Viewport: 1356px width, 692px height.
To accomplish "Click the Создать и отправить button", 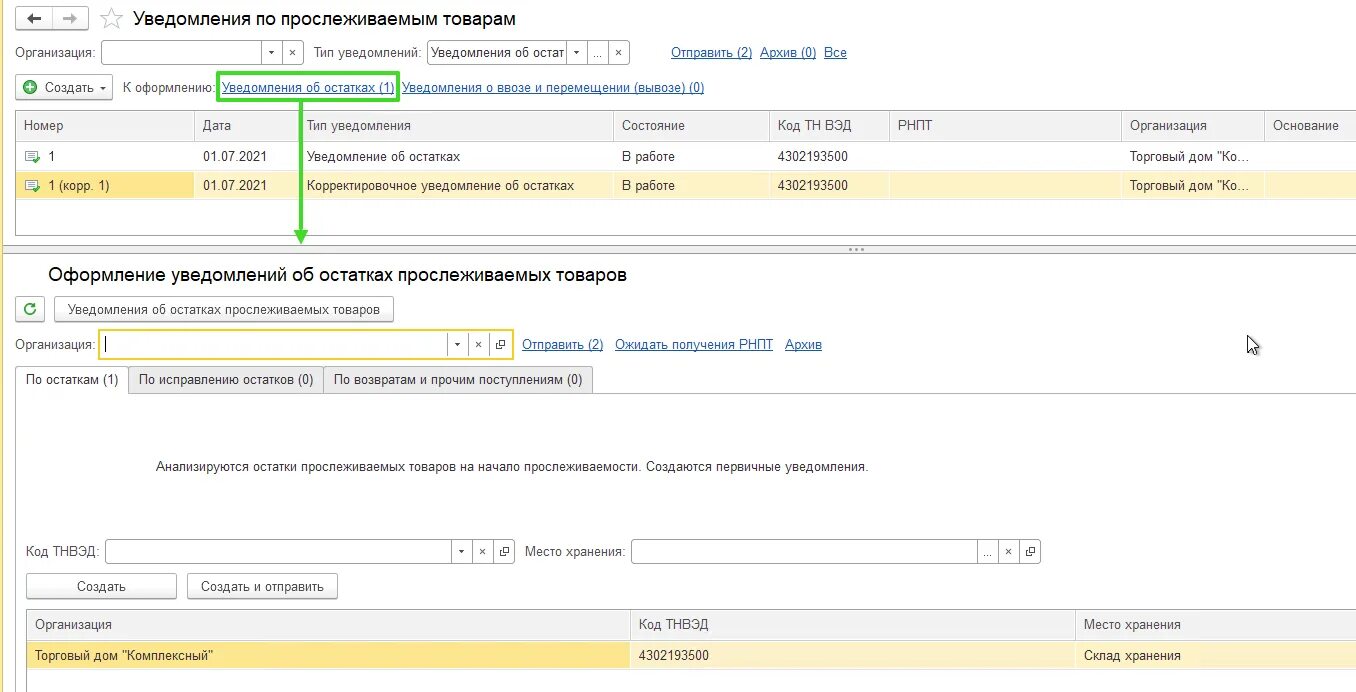I will click(262, 586).
